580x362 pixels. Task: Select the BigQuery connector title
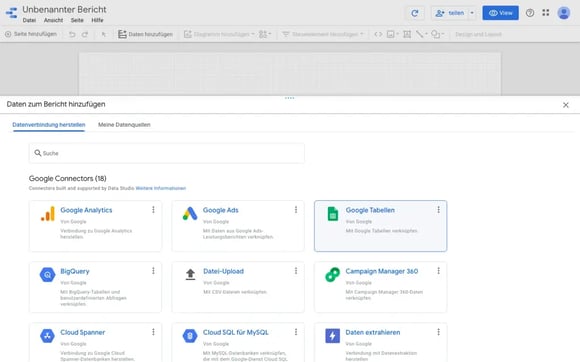[x=75, y=271]
